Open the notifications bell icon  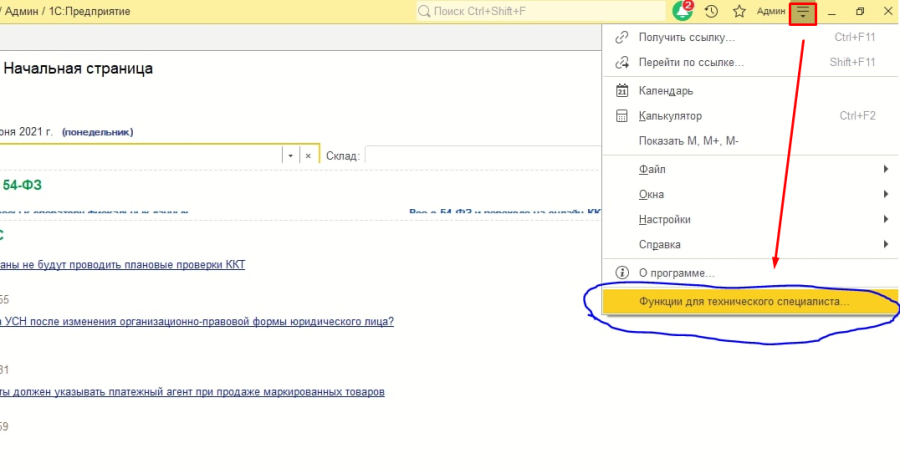[683, 12]
